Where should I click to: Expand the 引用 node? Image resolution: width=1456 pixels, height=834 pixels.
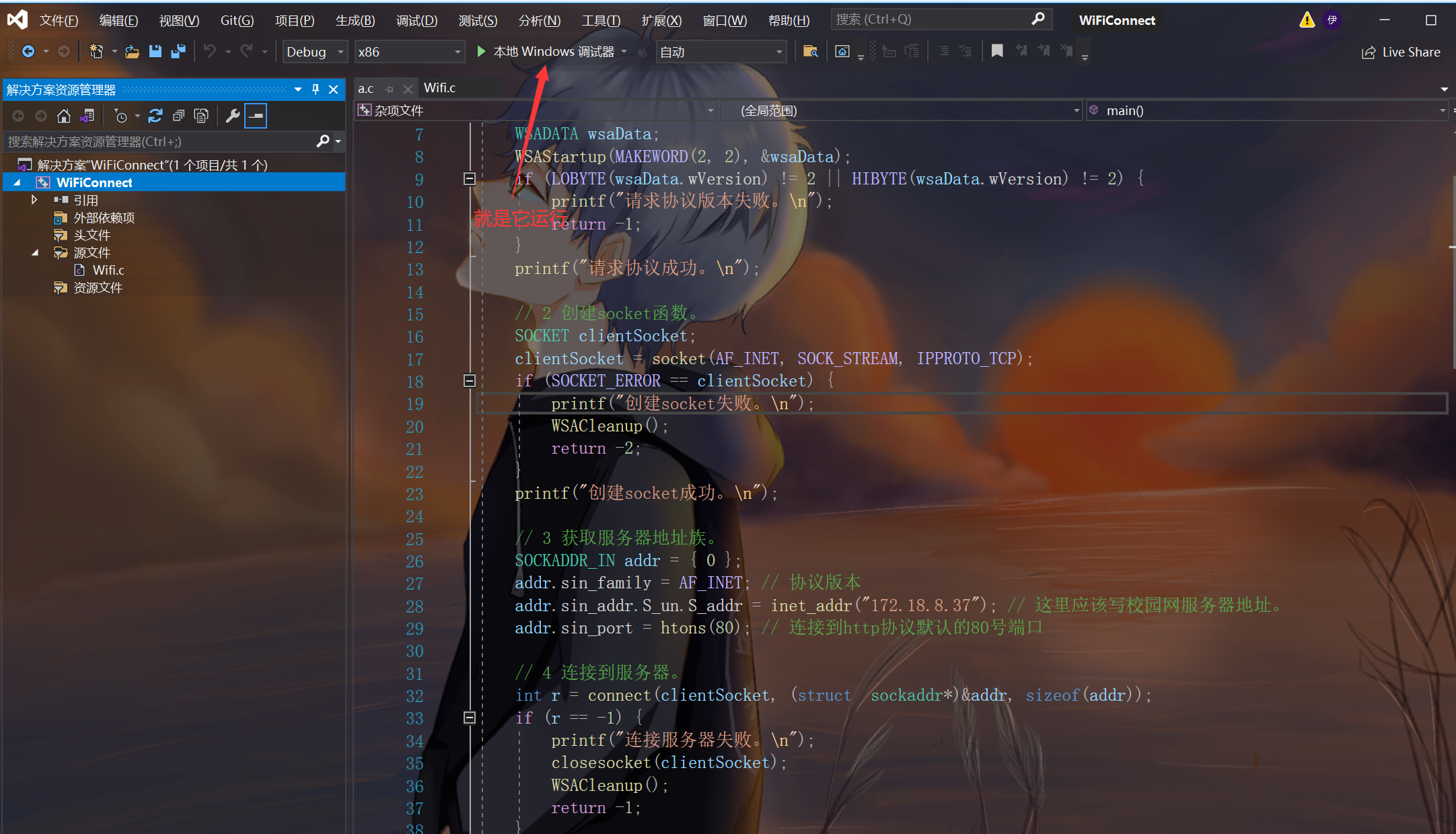(x=34, y=200)
